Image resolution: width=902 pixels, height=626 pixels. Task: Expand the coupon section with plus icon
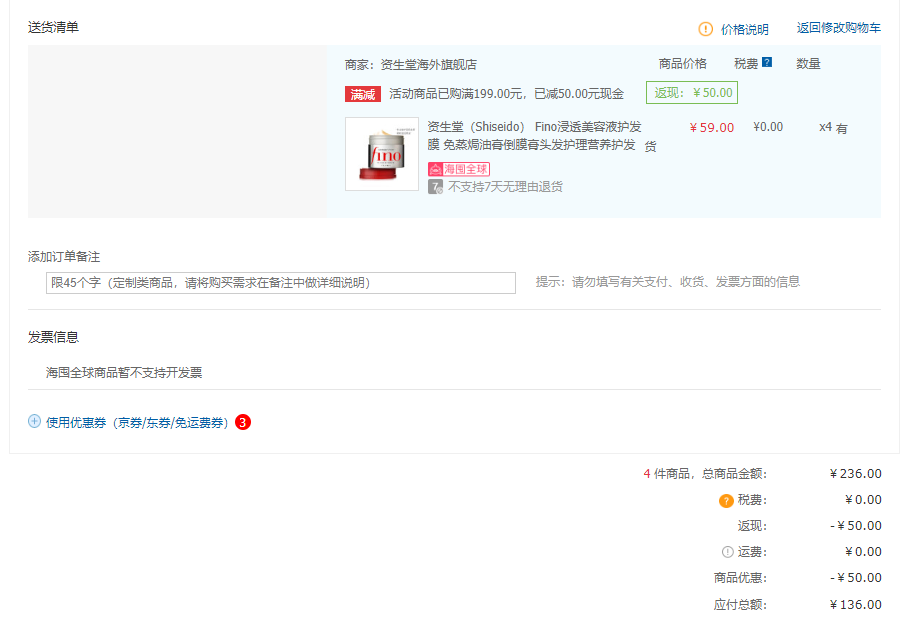pyautogui.click(x=35, y=421)
